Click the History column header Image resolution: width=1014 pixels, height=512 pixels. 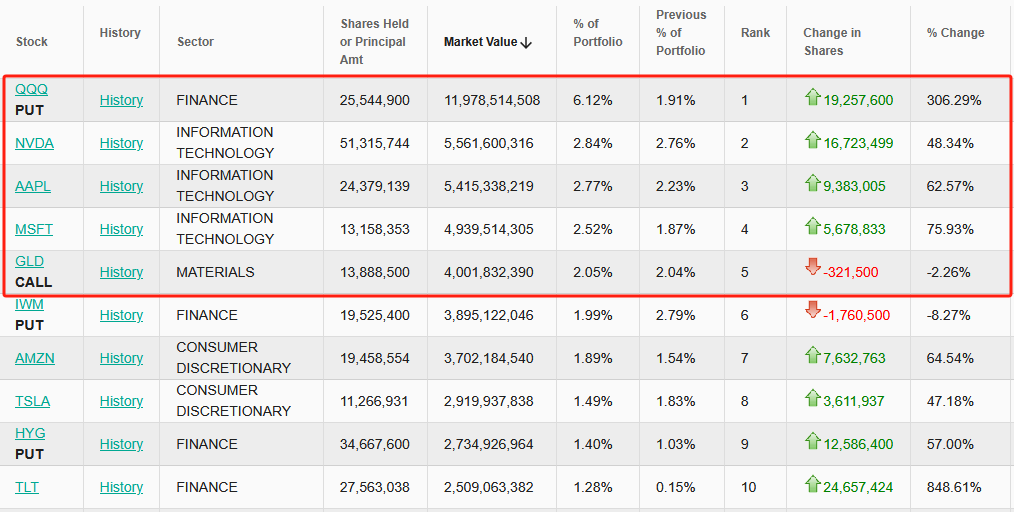pos(120,32)
